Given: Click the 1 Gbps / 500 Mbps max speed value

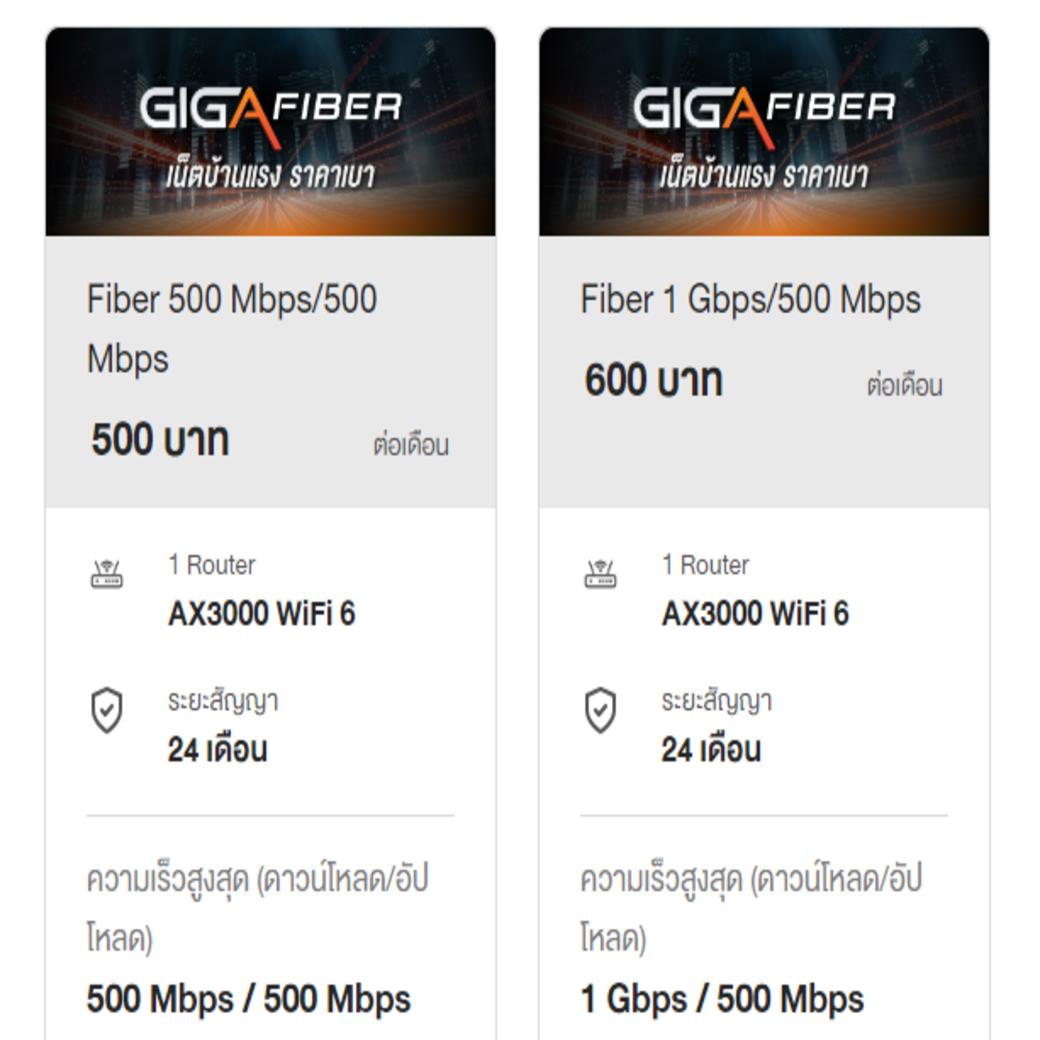Looking at the screenshot, I should point(722,998).
